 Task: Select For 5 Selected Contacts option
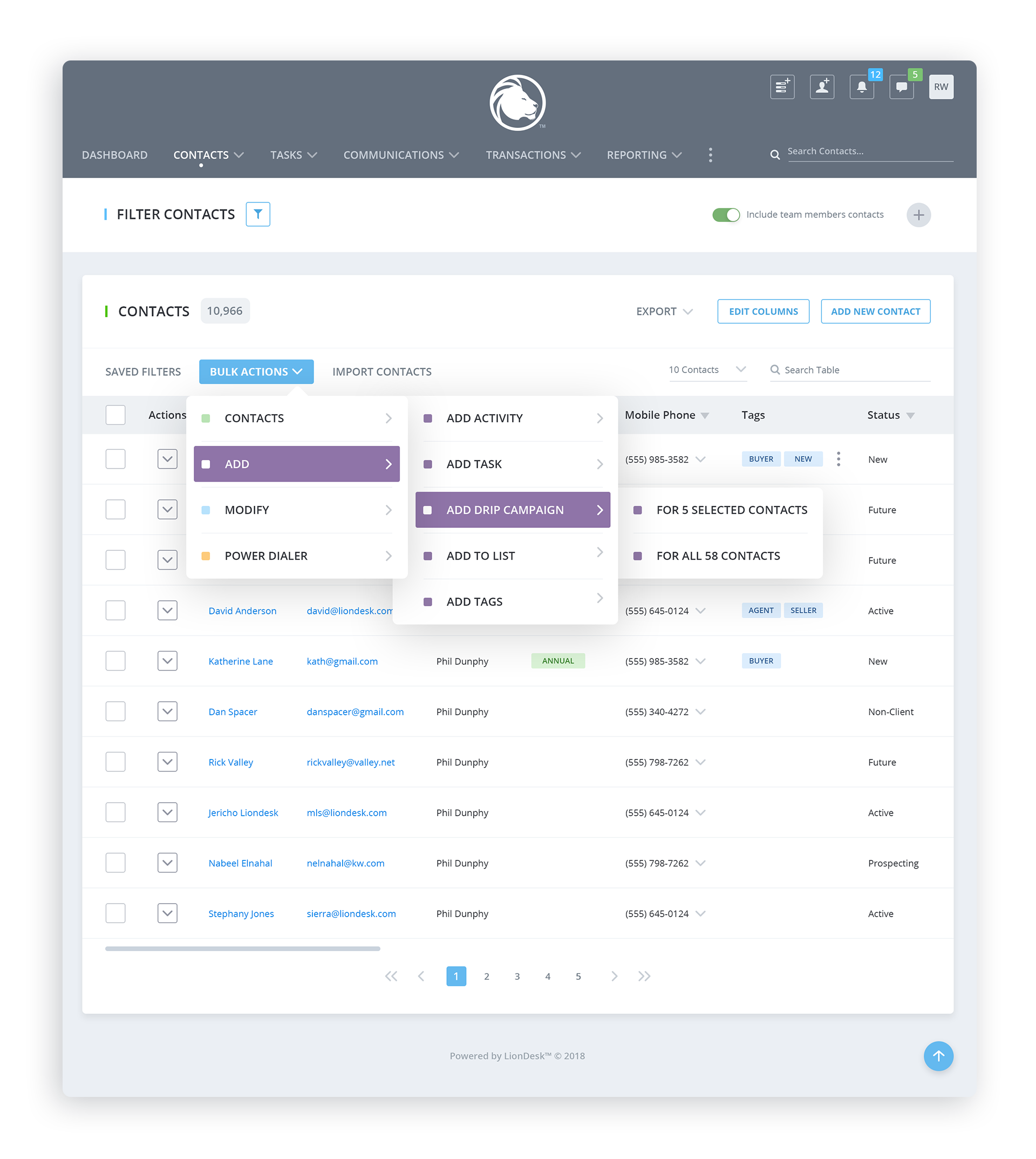(731, 510)
